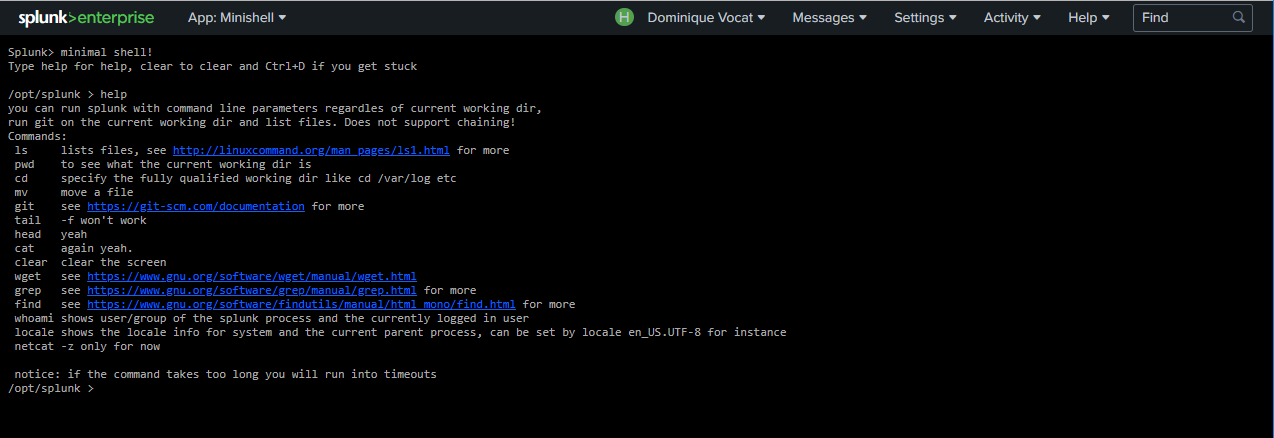The image size is (1274, 438).
Task: Open the App: Minishell dropdown
Action: click(x=236, y=17)
